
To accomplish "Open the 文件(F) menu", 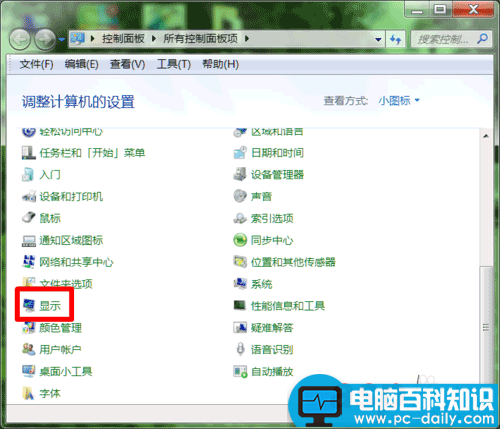I will tap(36, 64).
